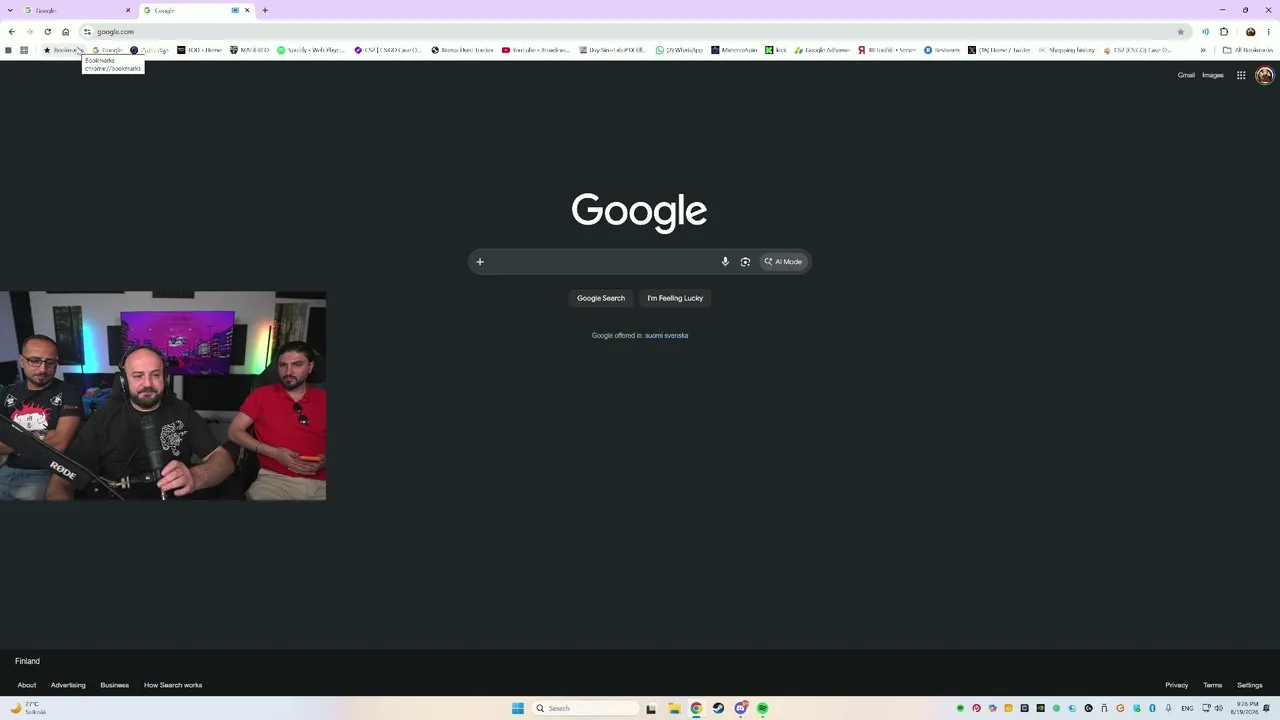
Task: Open the Shopping history bookmark
Action: (x=1067, y=50)
